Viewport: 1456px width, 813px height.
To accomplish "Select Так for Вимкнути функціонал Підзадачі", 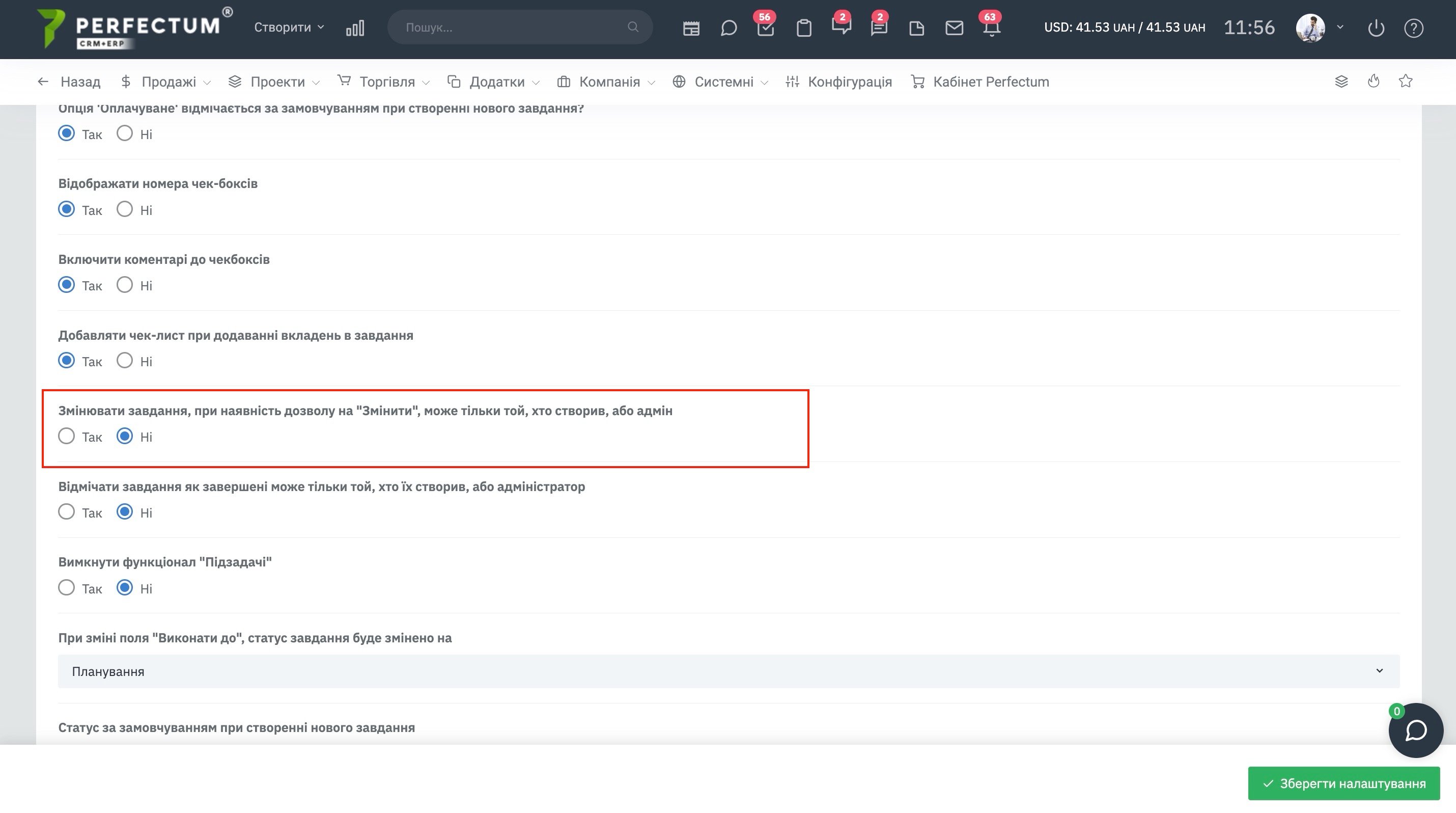I will pyautogui.click(x=67, y=587).
